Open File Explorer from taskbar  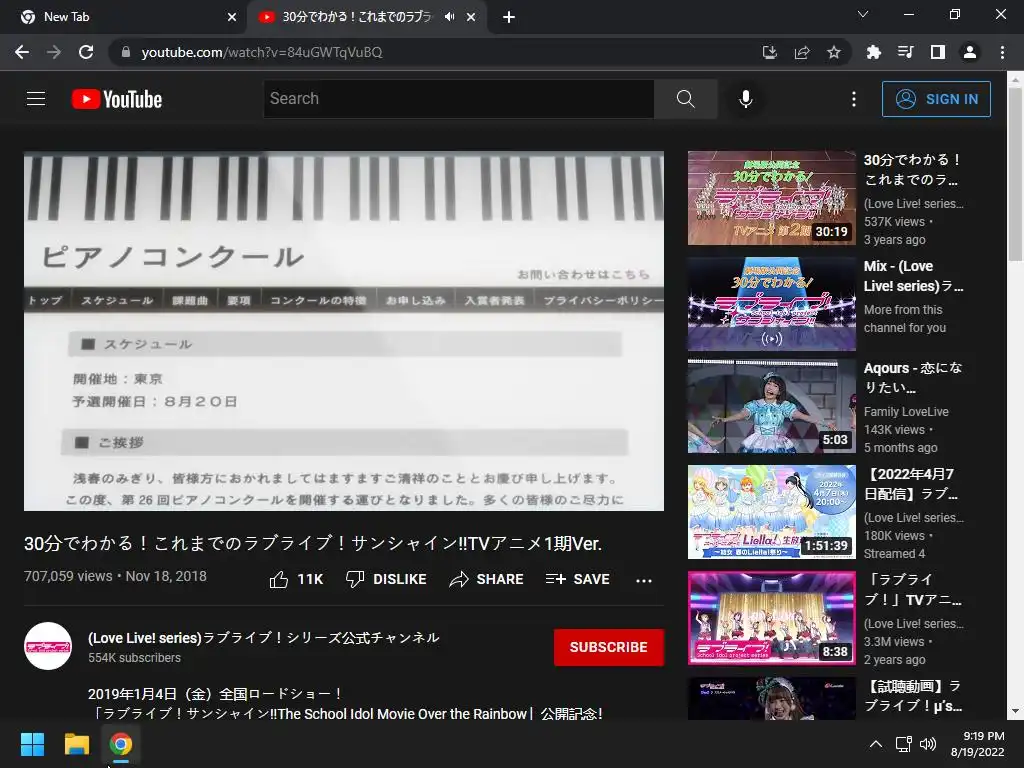coord(76,744)
